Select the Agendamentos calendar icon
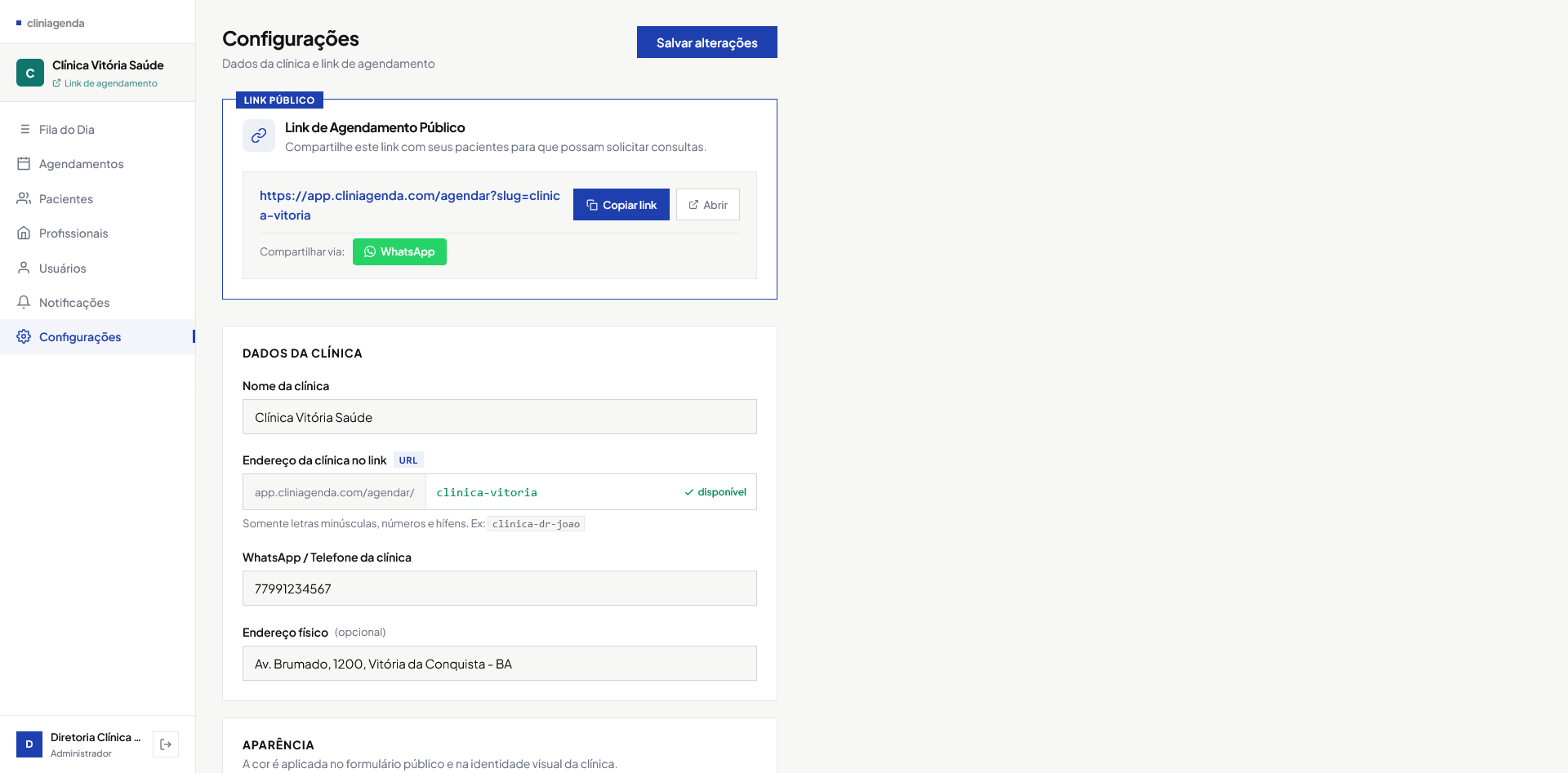The width and height of the screenshot is (1568, 773). (24, 163)
